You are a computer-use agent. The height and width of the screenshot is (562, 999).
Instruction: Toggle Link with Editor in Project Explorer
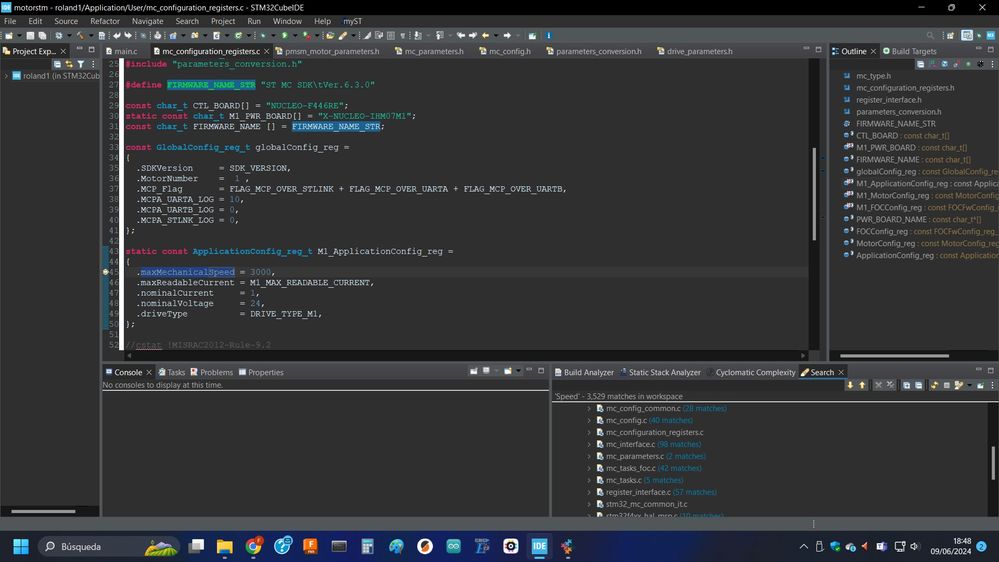tap(69, 64)
